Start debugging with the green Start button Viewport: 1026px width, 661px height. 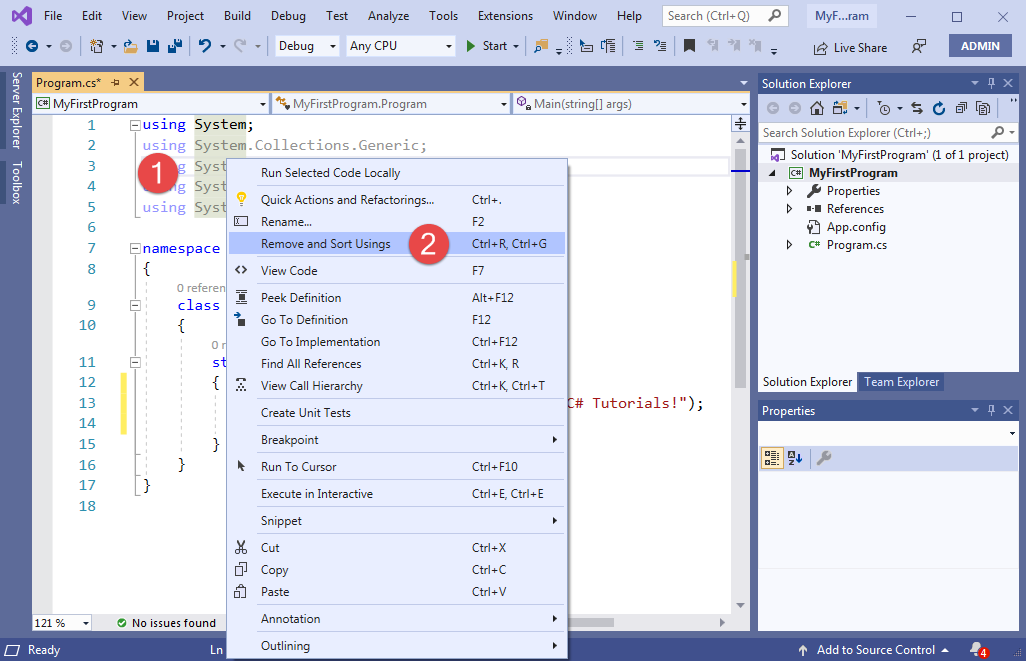pyautogui.click(x=488, y=46)
